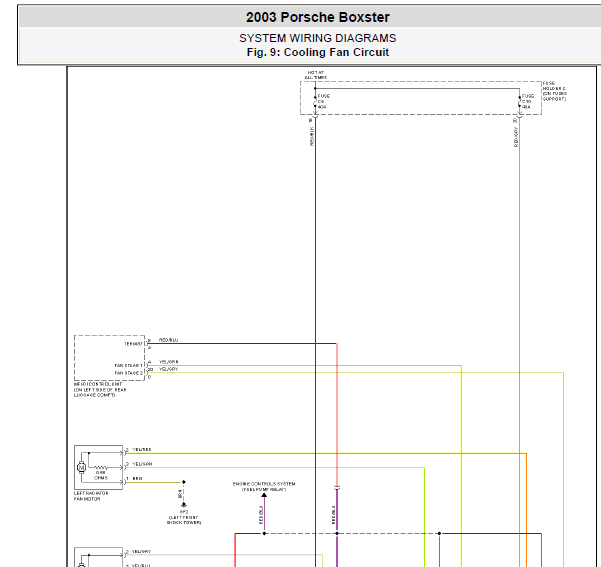Click the FAN STAGE 2 pin label
The height and width of the screenshot is (567, 601).
pos(128,373)
